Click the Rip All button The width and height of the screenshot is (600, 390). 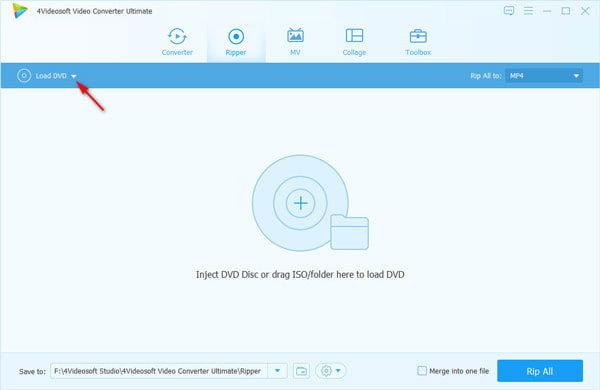[540, 371]
